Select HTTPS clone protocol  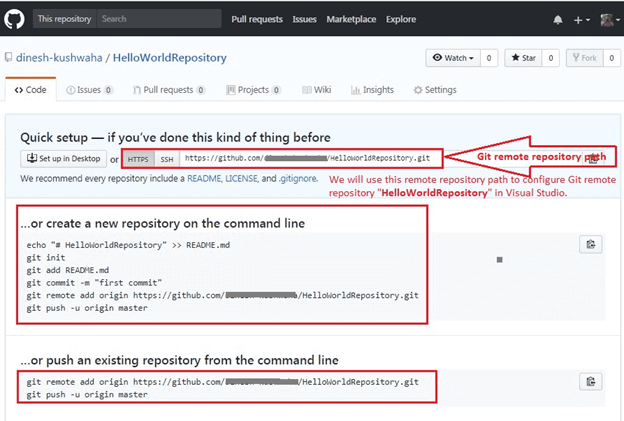(138, 159)
